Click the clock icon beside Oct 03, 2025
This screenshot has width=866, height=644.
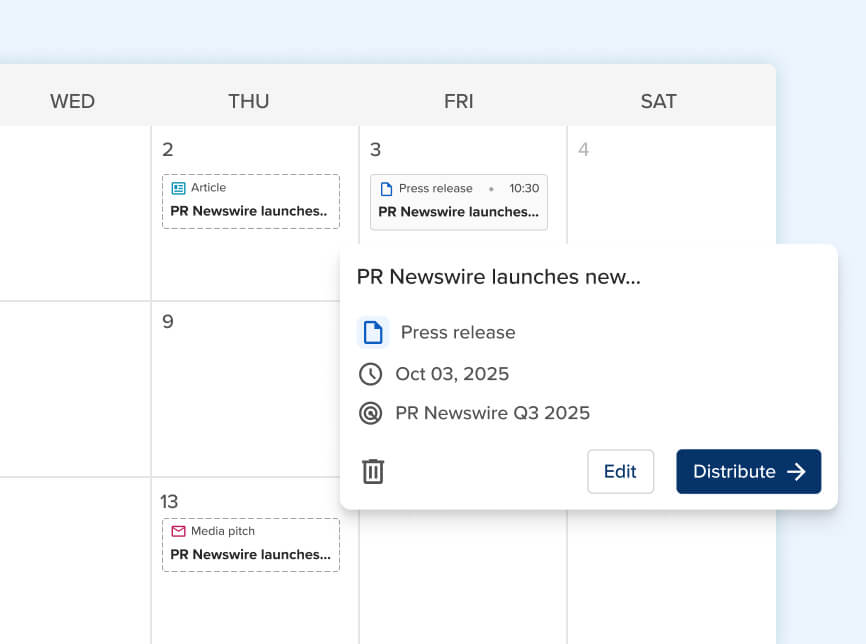pyautogui.click(x=371, y=374)
